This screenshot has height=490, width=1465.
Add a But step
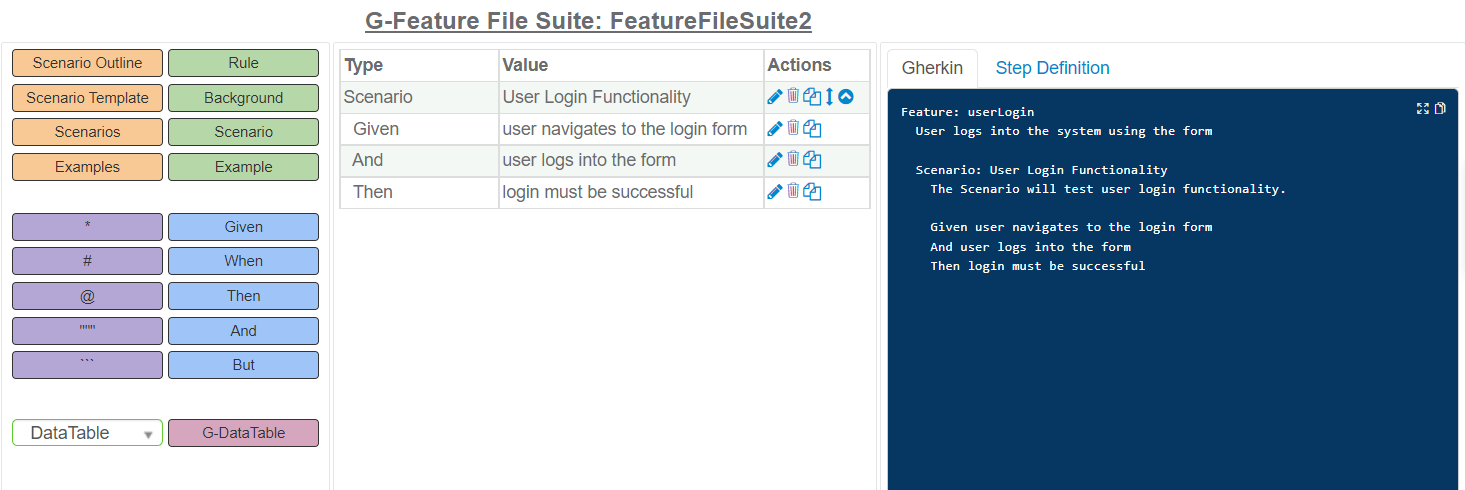coord(243,365)
